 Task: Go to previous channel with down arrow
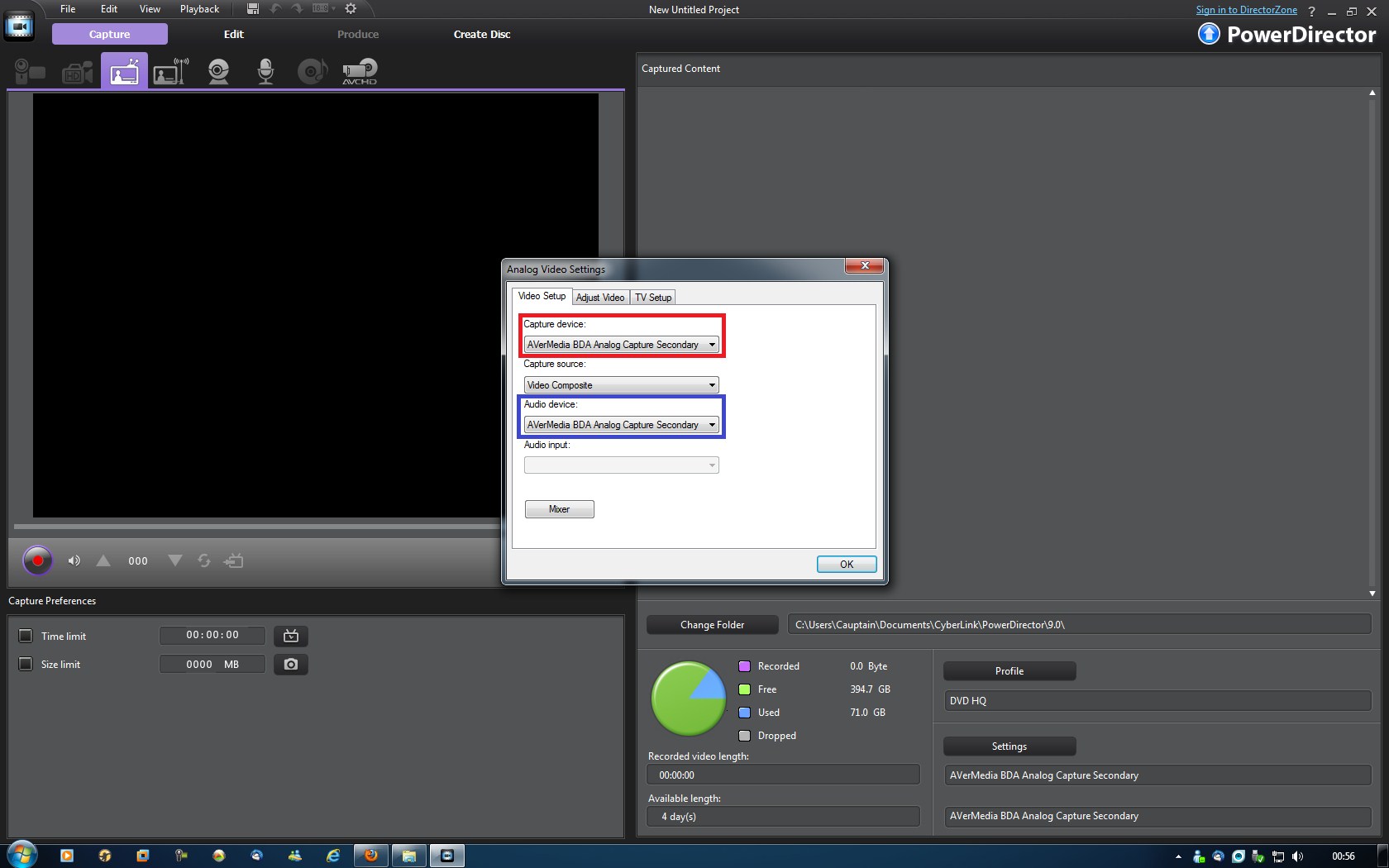175,560
